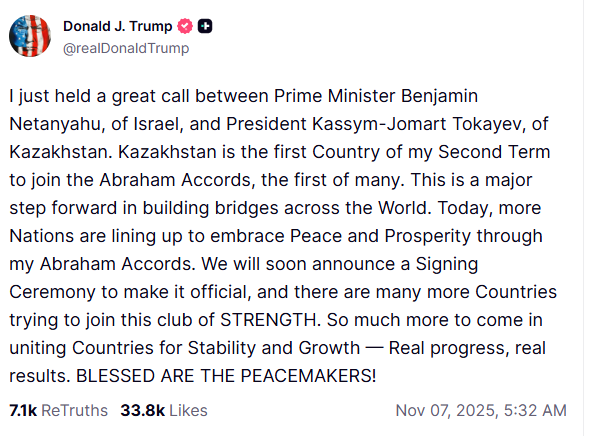Open the Nov 07, 2025 timestamp

447,410
